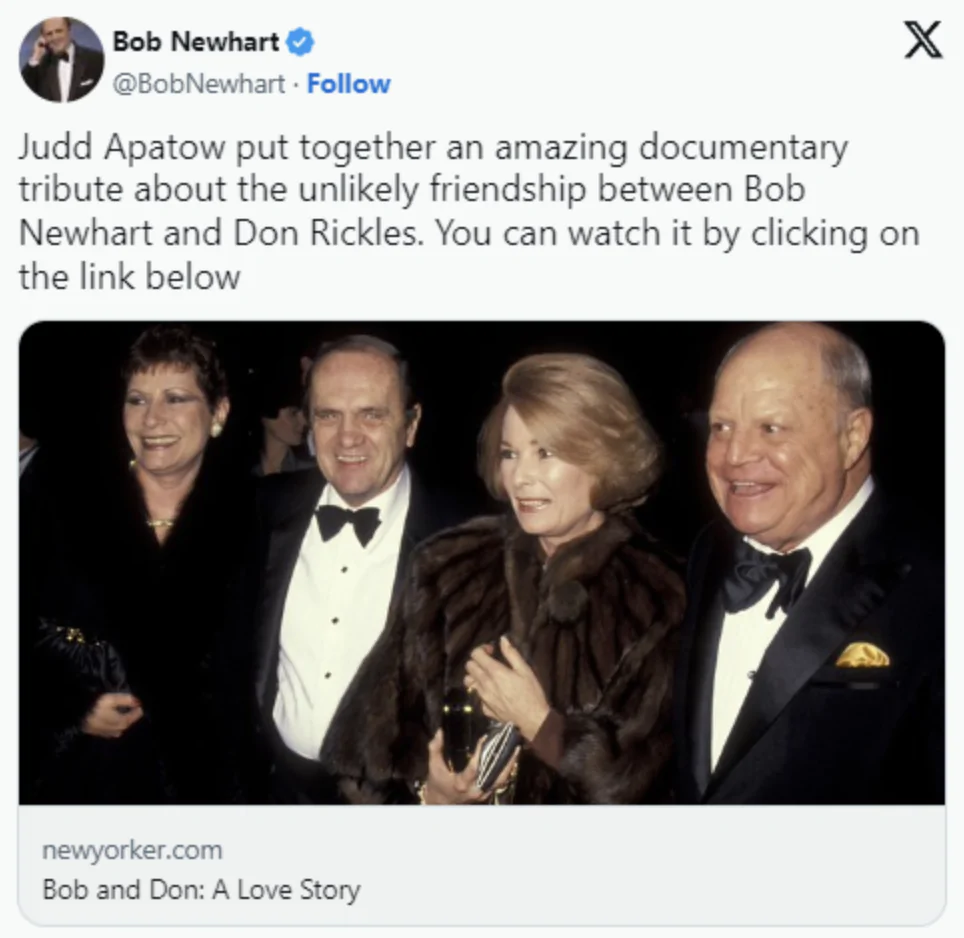Viewport: 964px width, 938px height.
Task: Open the newyorker.com domain link
Action: (132, 850)
